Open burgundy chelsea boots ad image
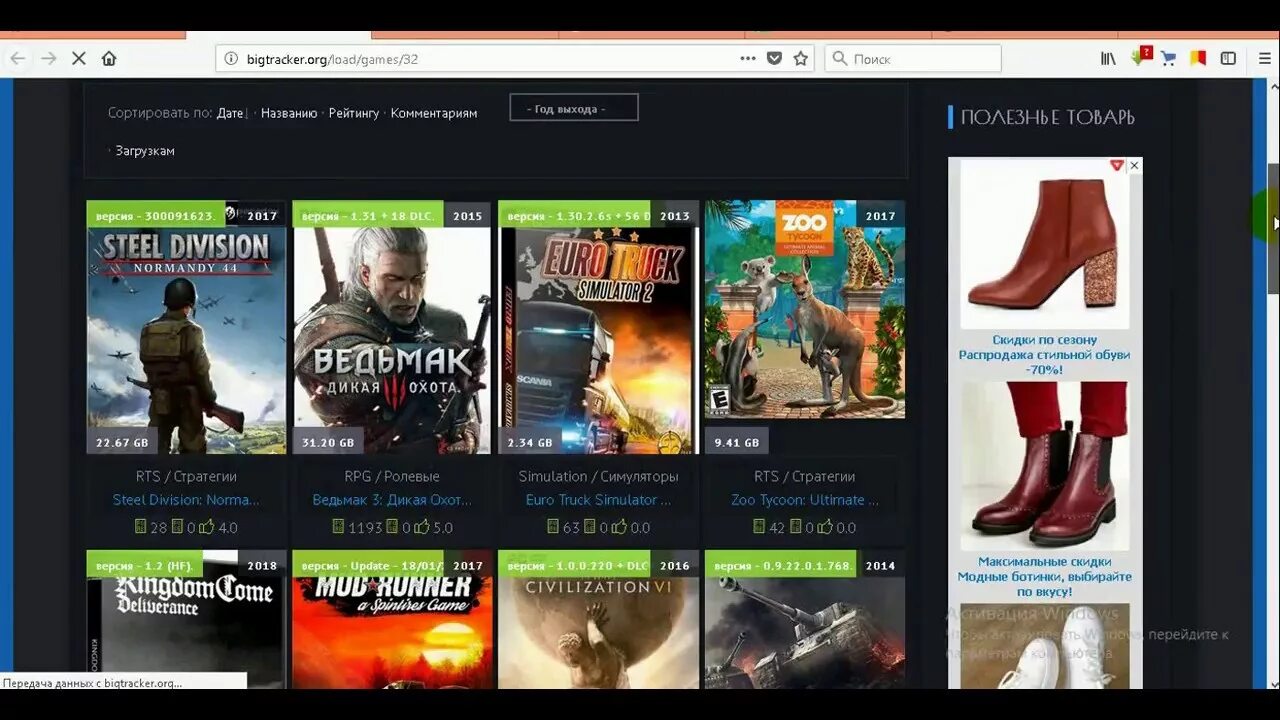The width and height of the screenshot is (1280, 720). [1045, 466]
